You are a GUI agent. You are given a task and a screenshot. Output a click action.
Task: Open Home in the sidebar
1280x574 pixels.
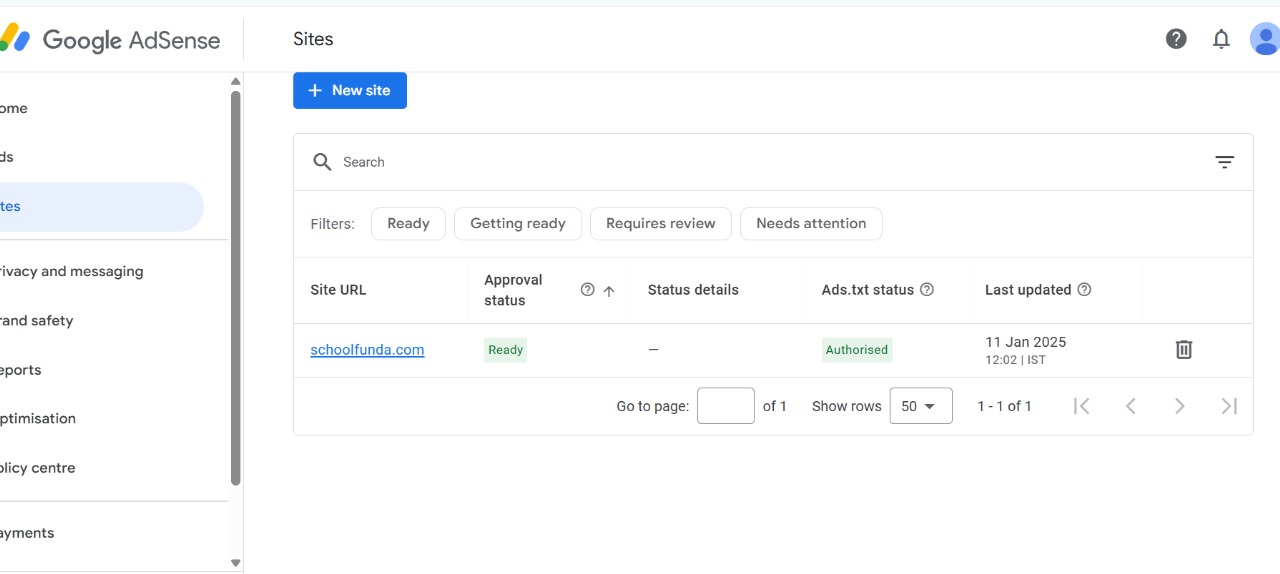click(100, 108)
